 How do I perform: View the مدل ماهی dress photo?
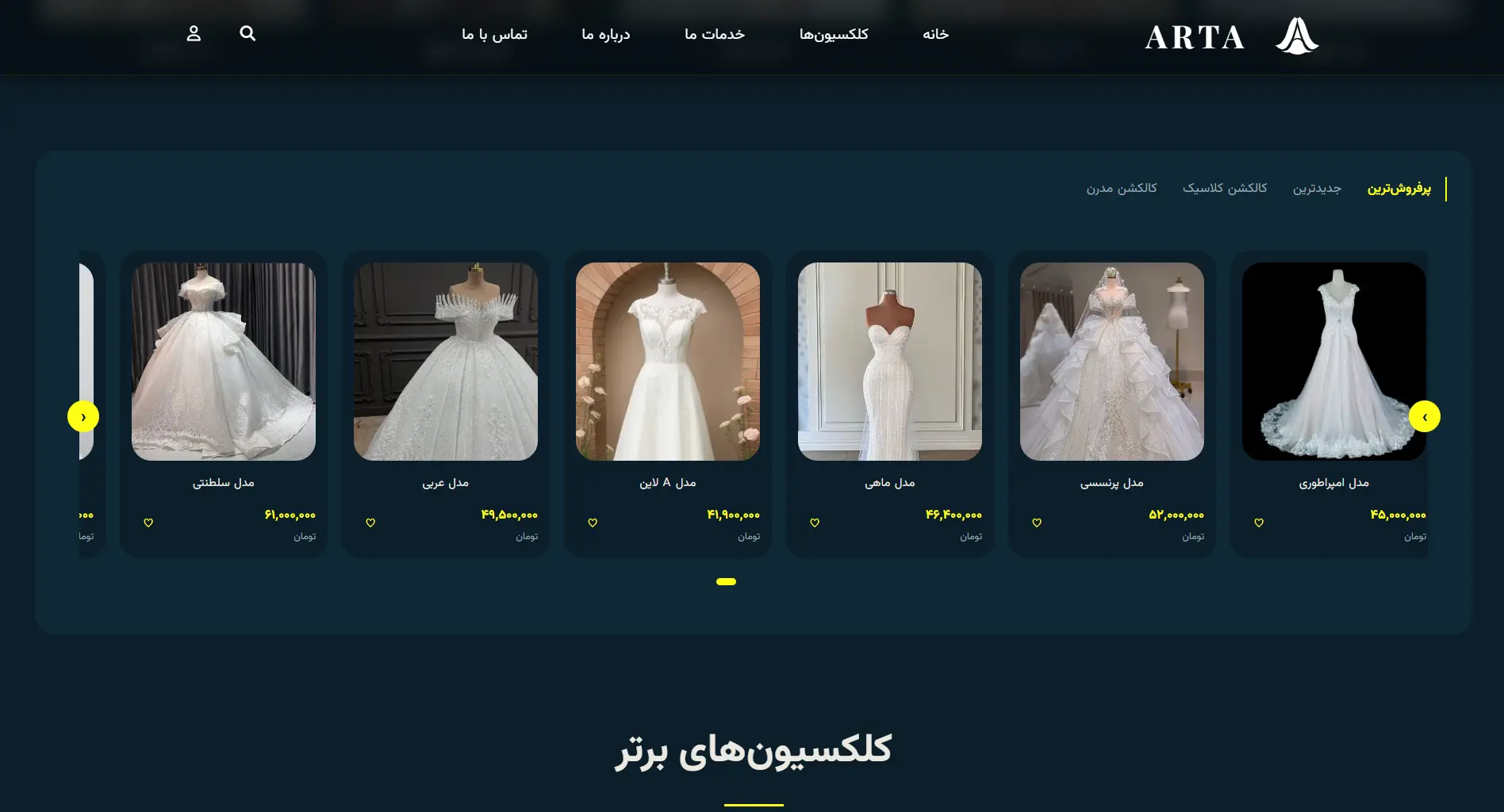pyautogui.click(x=890, y=362)
